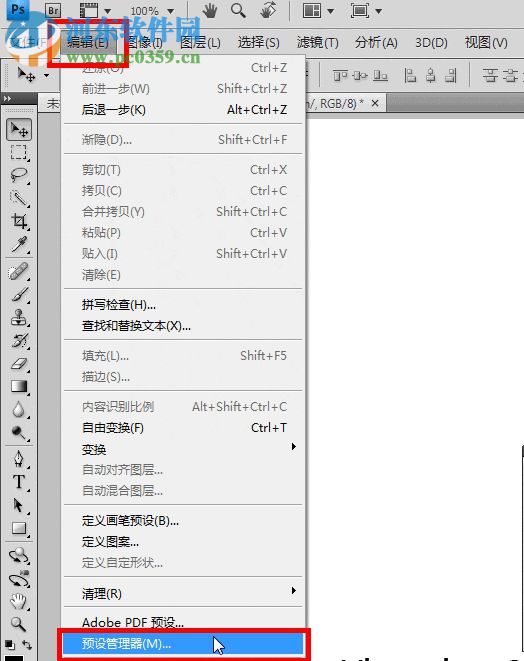Image resolution: width=524 pixels, height=661 pixels.
Task: Open the Move tool preset picker arrow
Action: click(47, 76)
